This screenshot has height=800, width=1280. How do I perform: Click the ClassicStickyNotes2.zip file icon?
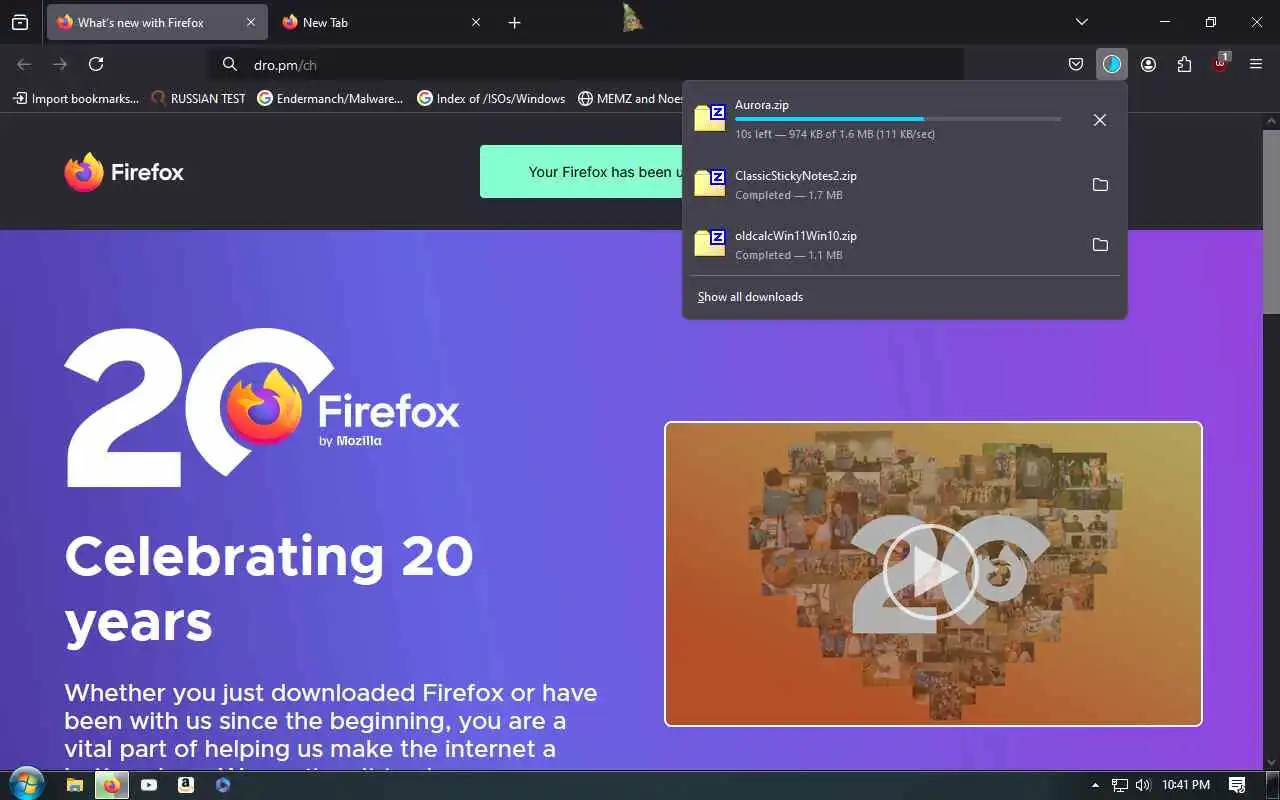[710, 182]
